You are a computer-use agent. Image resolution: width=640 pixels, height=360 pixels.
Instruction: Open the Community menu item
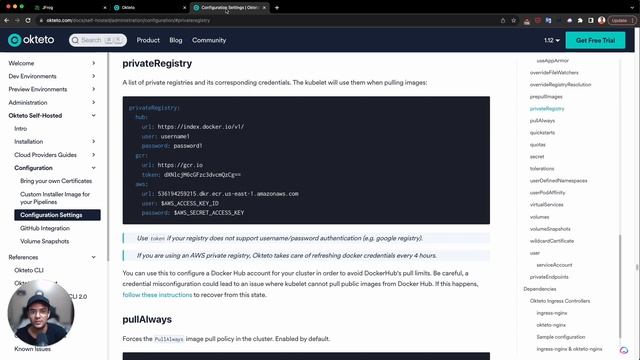pyautogui.click(x=209, y=40)
